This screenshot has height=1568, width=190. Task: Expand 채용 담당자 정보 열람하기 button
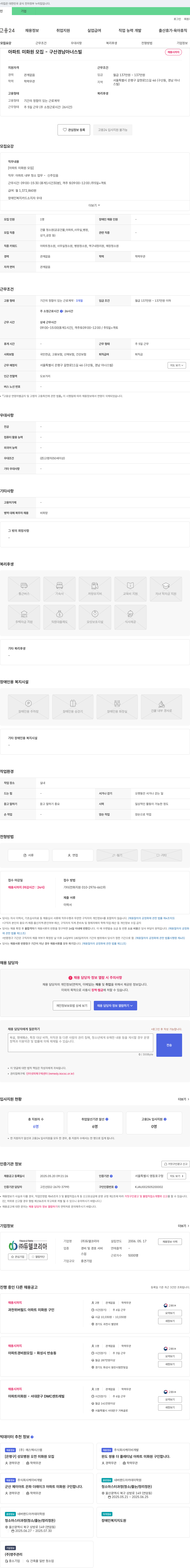pyautogui.click(x=115, y=1006)
